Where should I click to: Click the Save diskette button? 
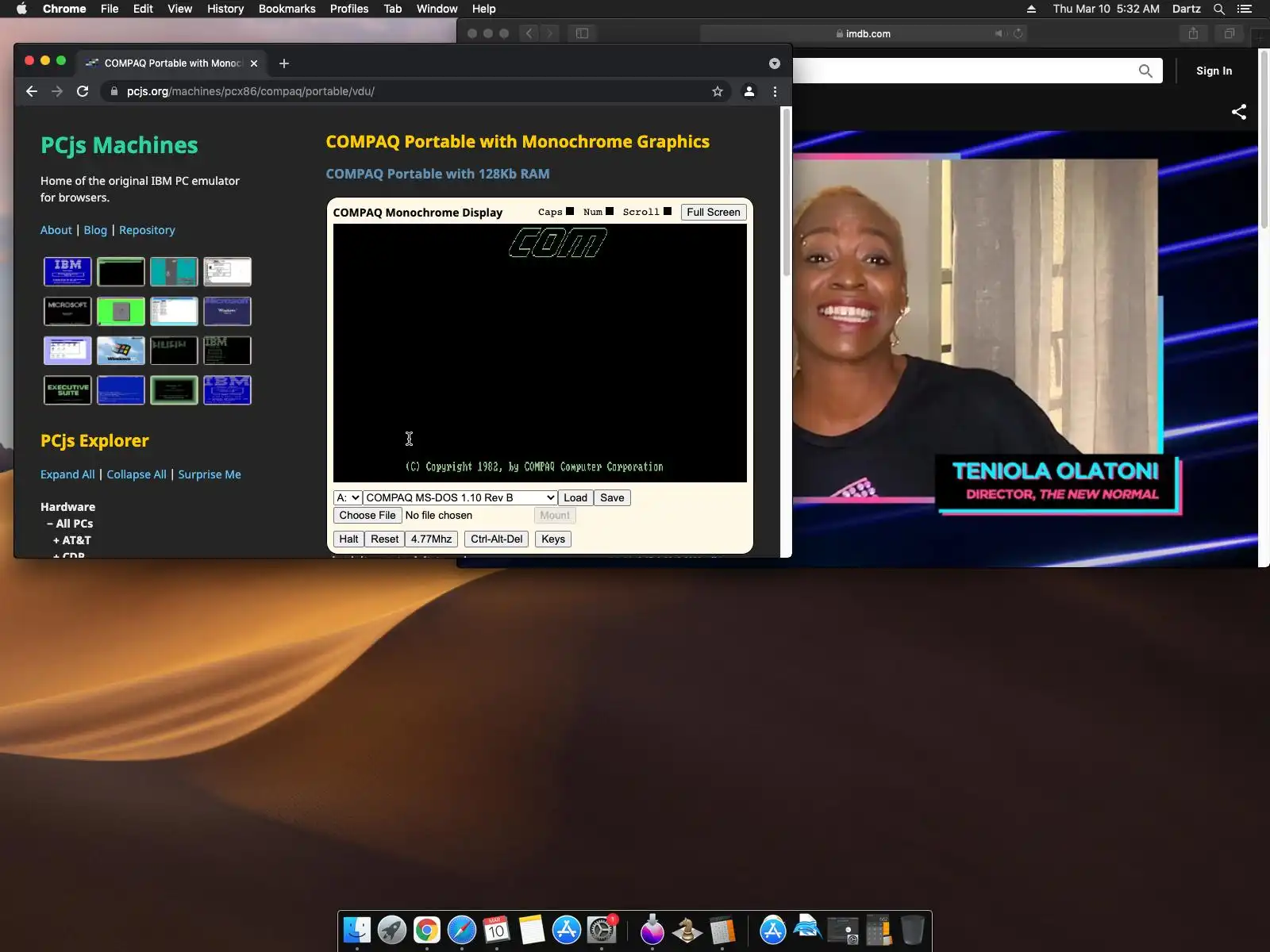click(612, 497)
